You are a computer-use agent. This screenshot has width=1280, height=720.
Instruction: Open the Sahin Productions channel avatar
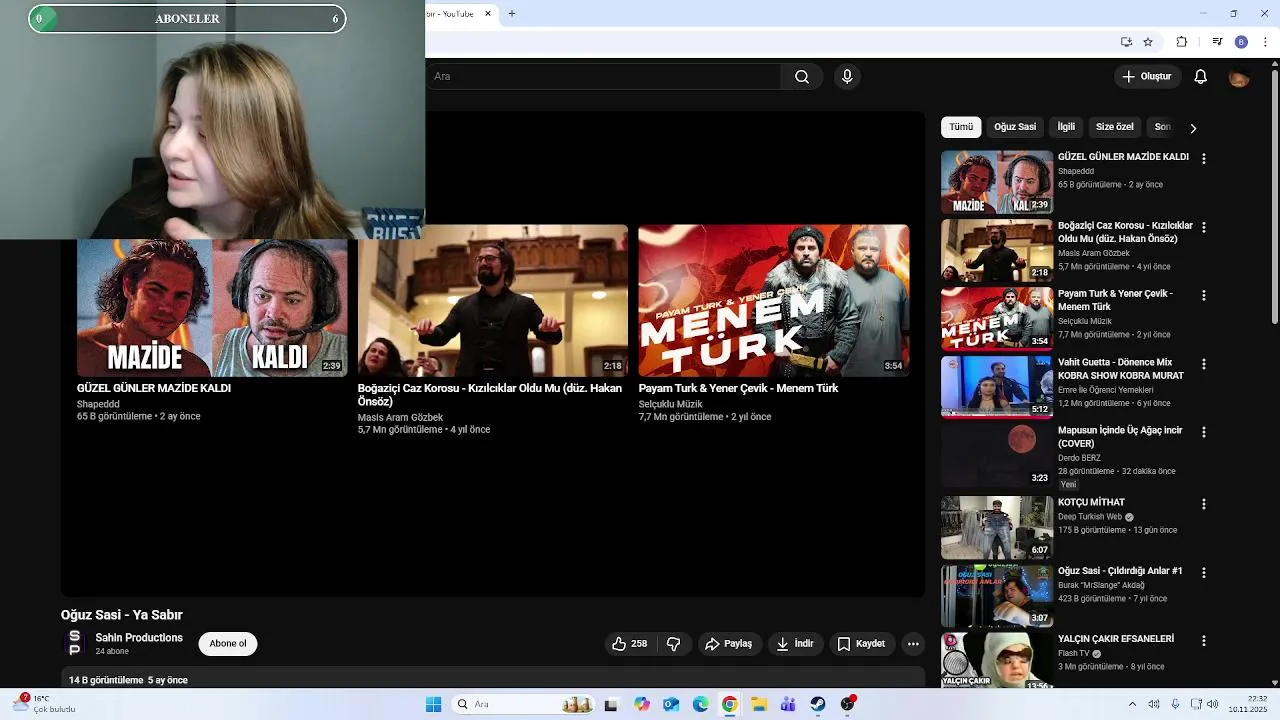(74, 644)
